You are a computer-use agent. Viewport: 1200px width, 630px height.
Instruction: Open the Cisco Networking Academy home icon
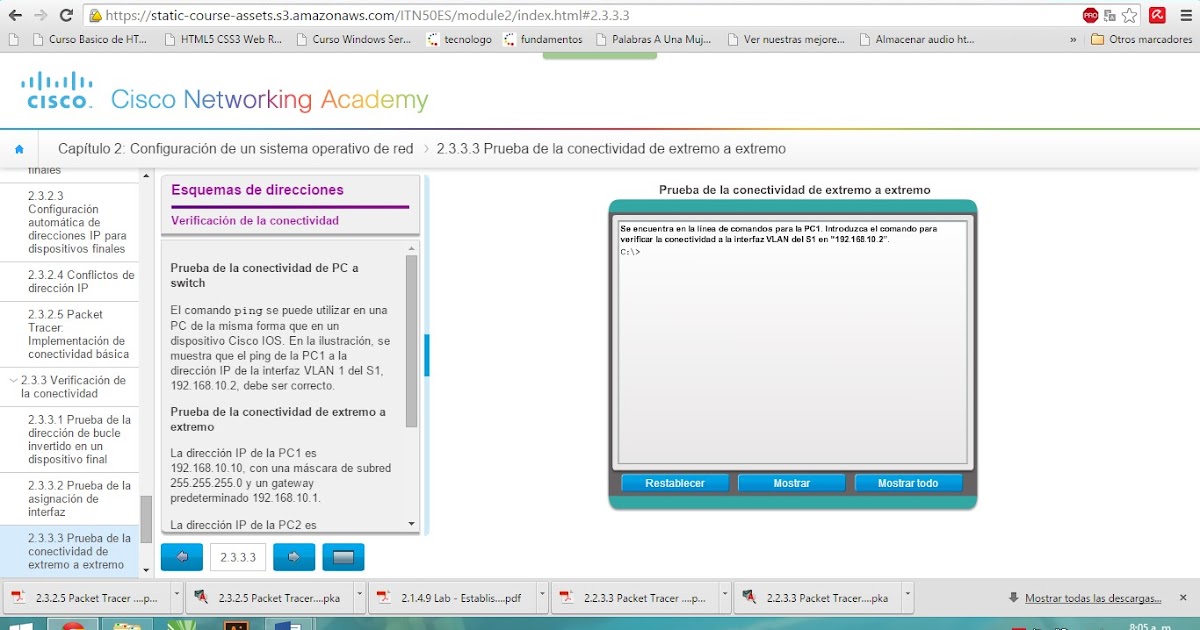point(20,147)
